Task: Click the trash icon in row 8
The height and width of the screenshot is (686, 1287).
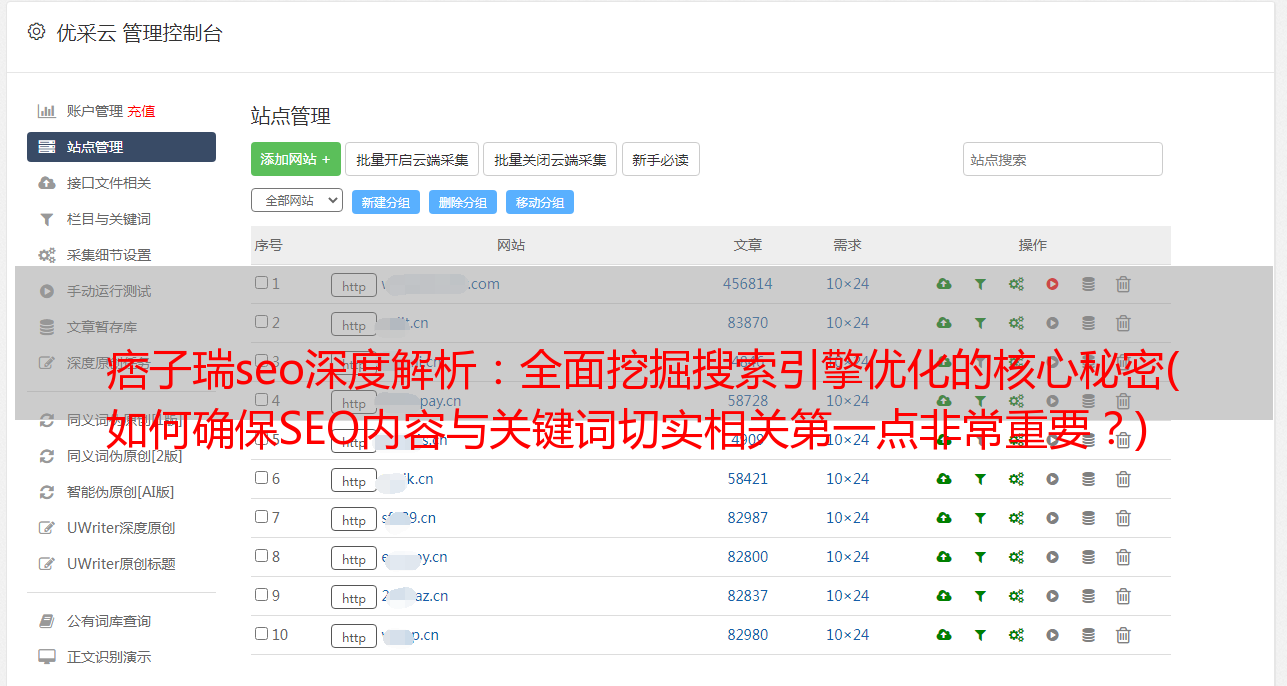Action: 1123,557
